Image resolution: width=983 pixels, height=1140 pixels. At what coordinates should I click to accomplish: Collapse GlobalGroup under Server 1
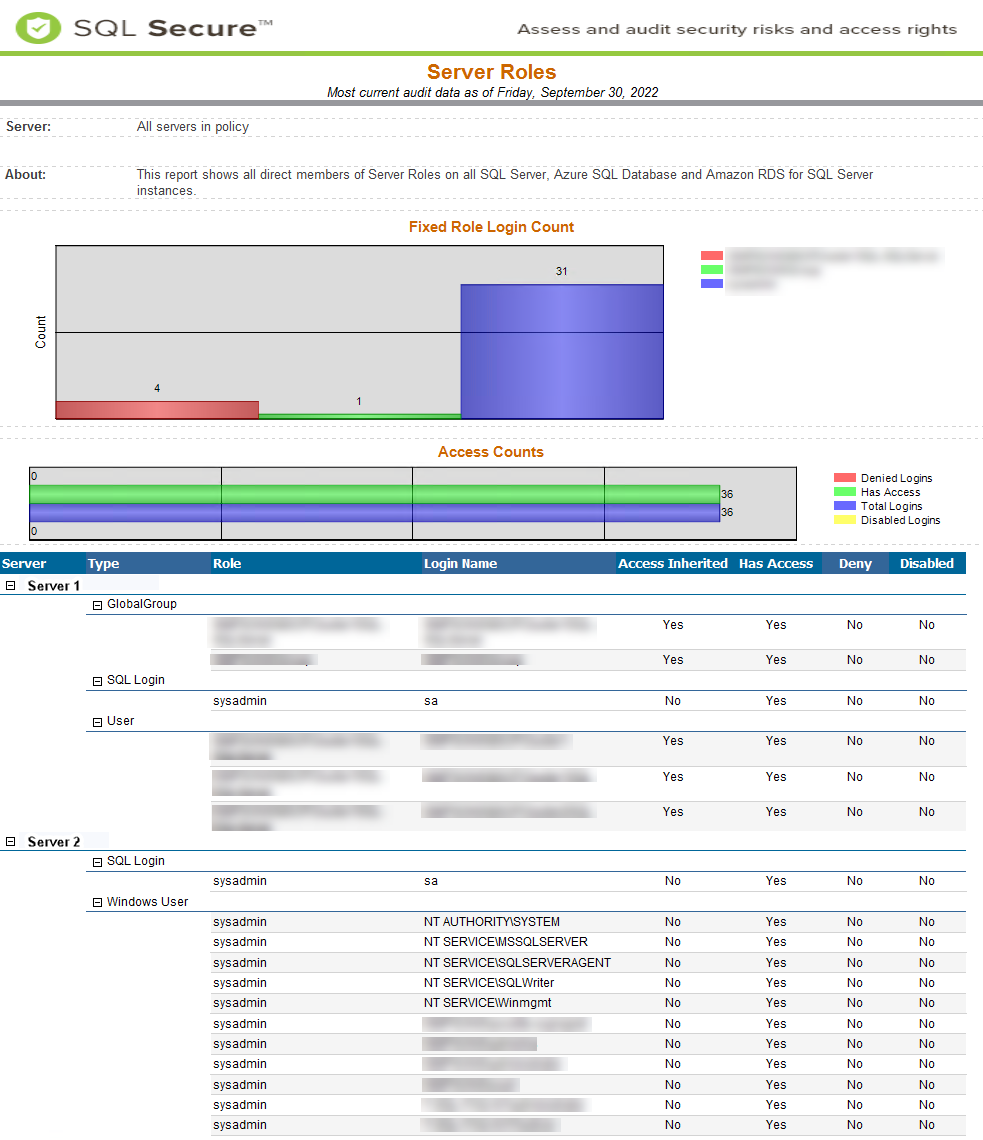(x=97, y=605)
